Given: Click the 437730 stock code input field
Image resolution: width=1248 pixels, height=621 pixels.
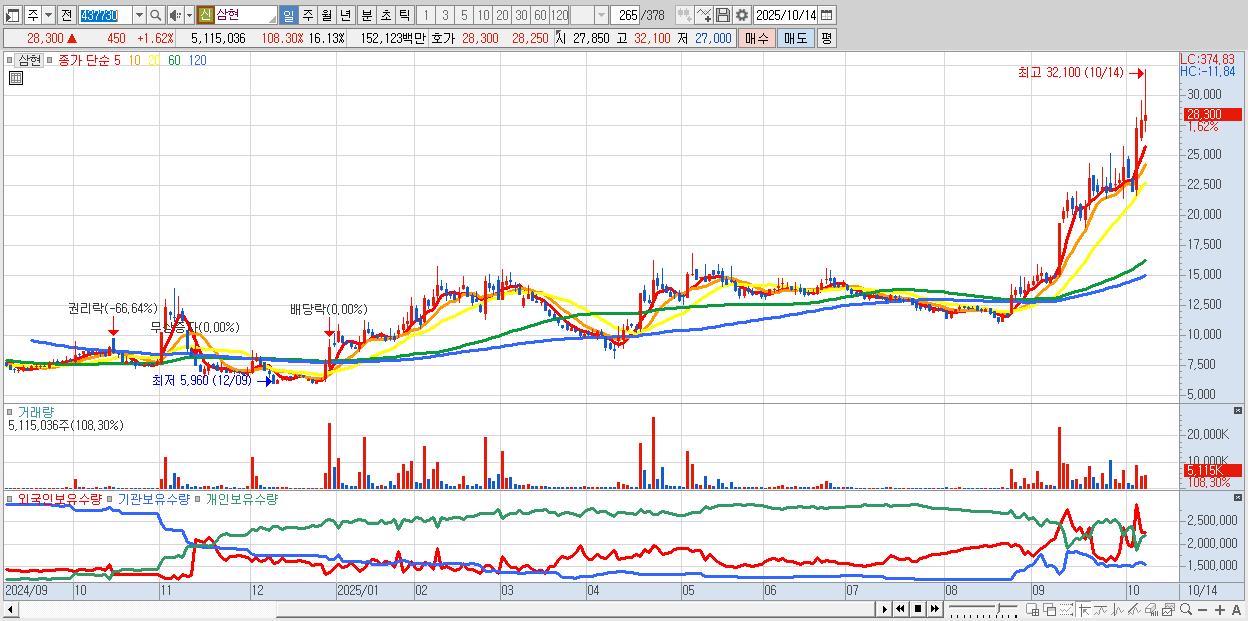Looking at the screenshot, I should click(x=105, y=15).
